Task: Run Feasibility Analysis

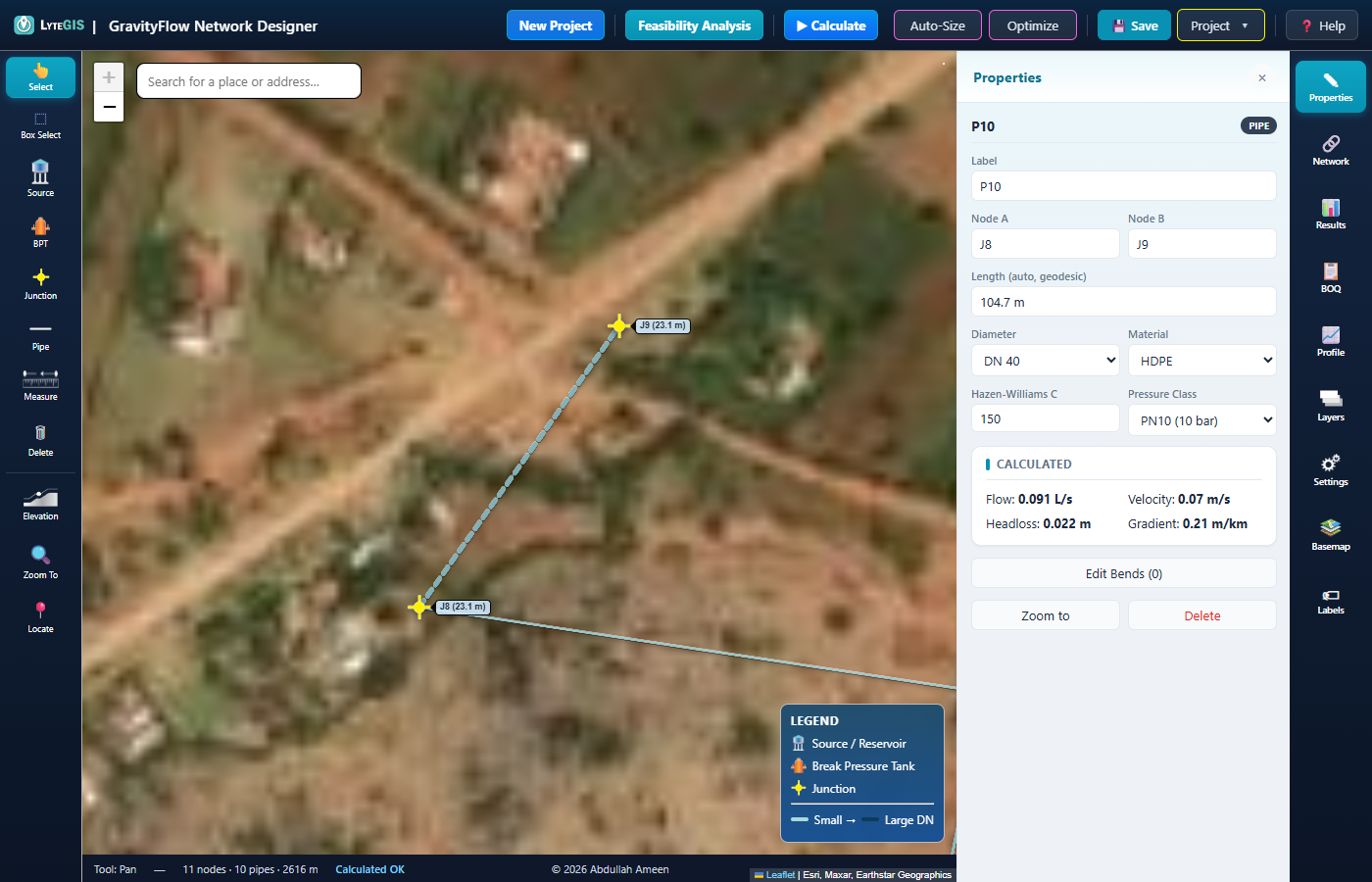Action: pos(694,25)
